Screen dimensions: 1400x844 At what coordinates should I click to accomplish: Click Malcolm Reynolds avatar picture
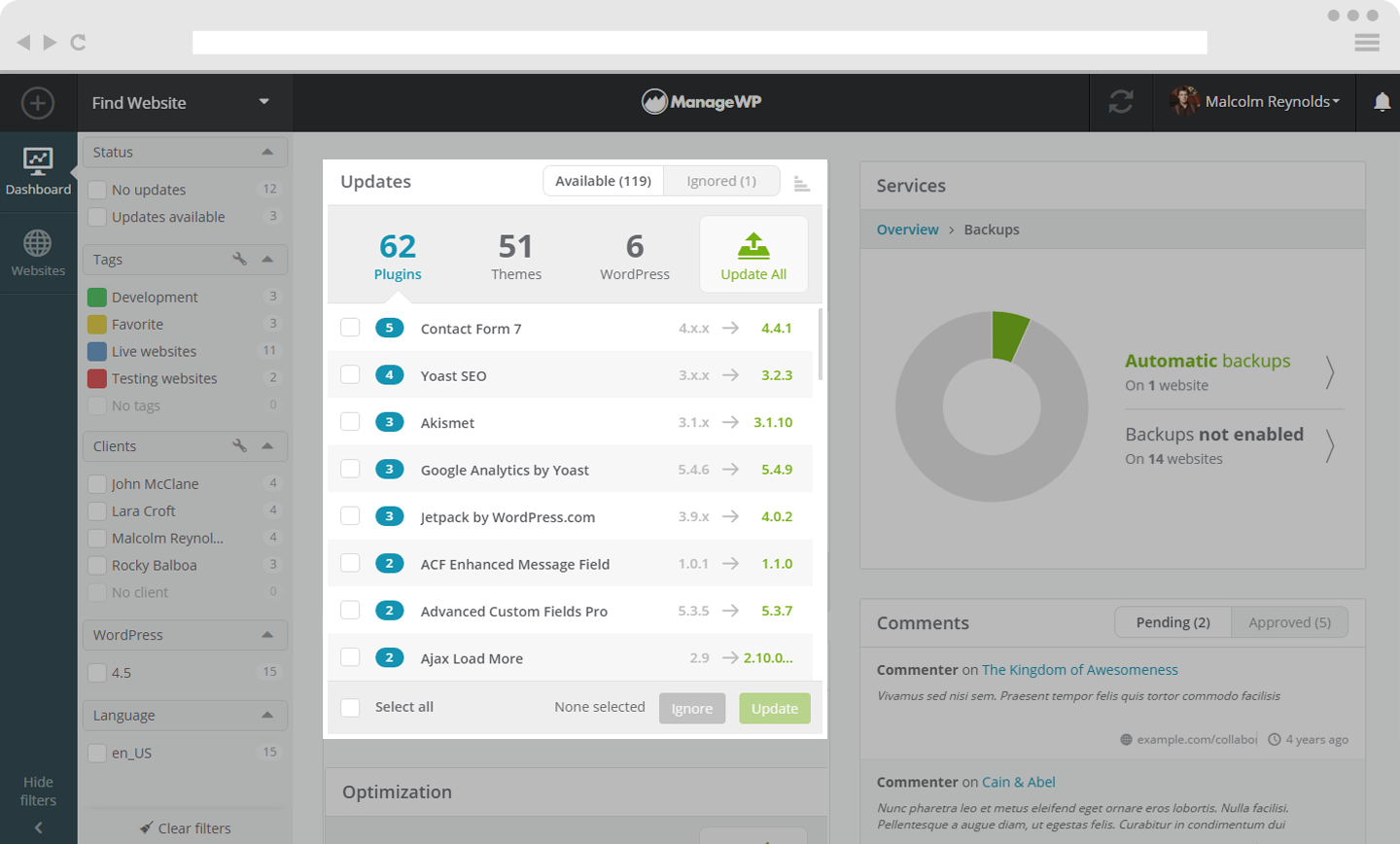click(1184, 101)
